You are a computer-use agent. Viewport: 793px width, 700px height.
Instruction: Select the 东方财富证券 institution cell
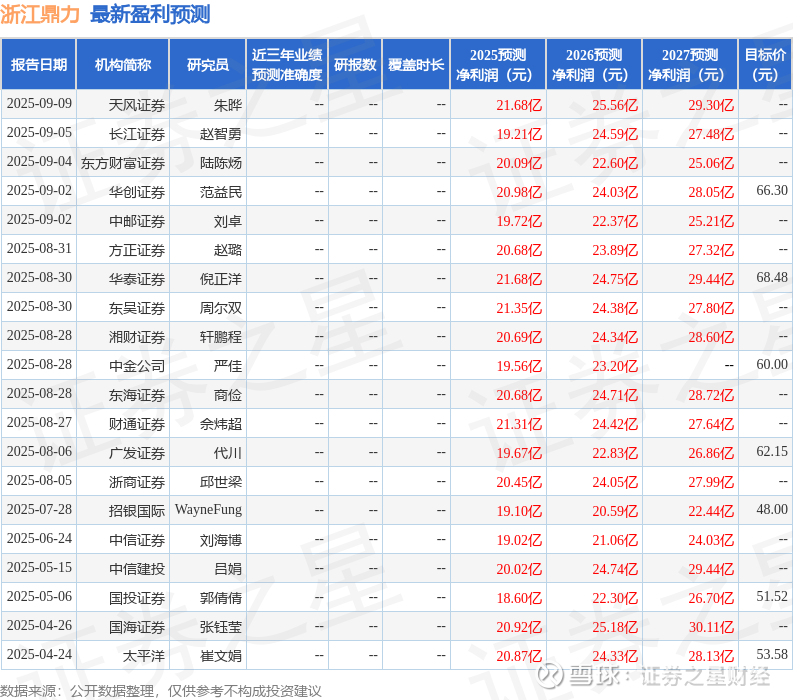tap(123, 163)
